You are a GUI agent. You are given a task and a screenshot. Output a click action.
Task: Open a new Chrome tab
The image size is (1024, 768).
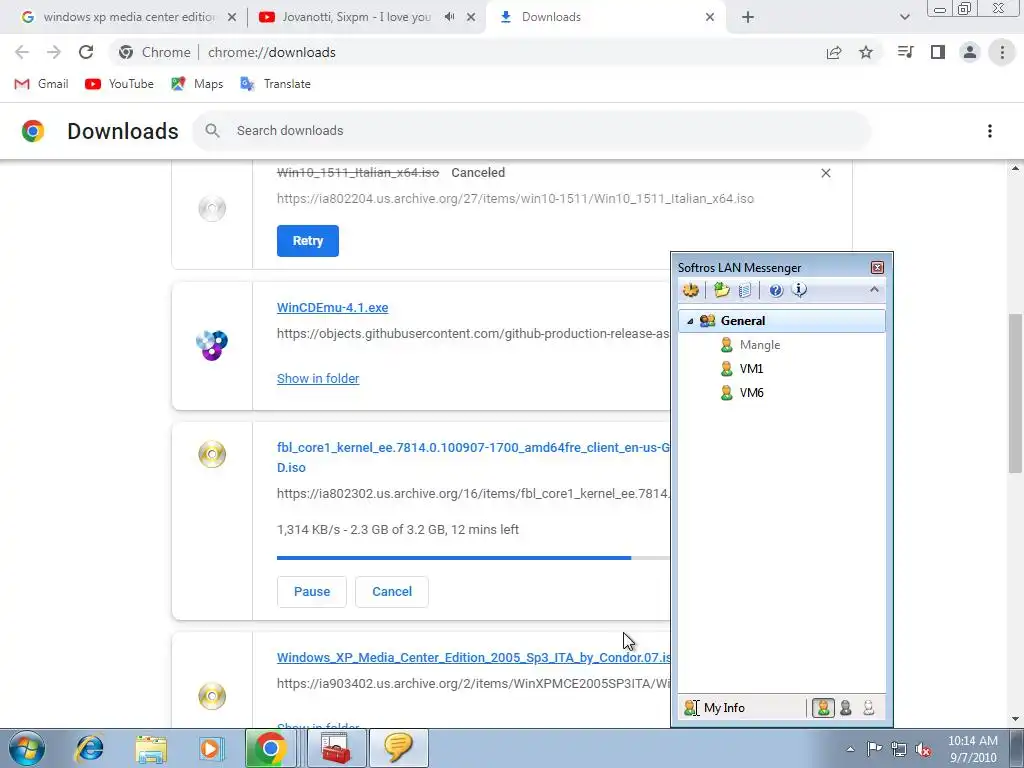coord(748,17)
